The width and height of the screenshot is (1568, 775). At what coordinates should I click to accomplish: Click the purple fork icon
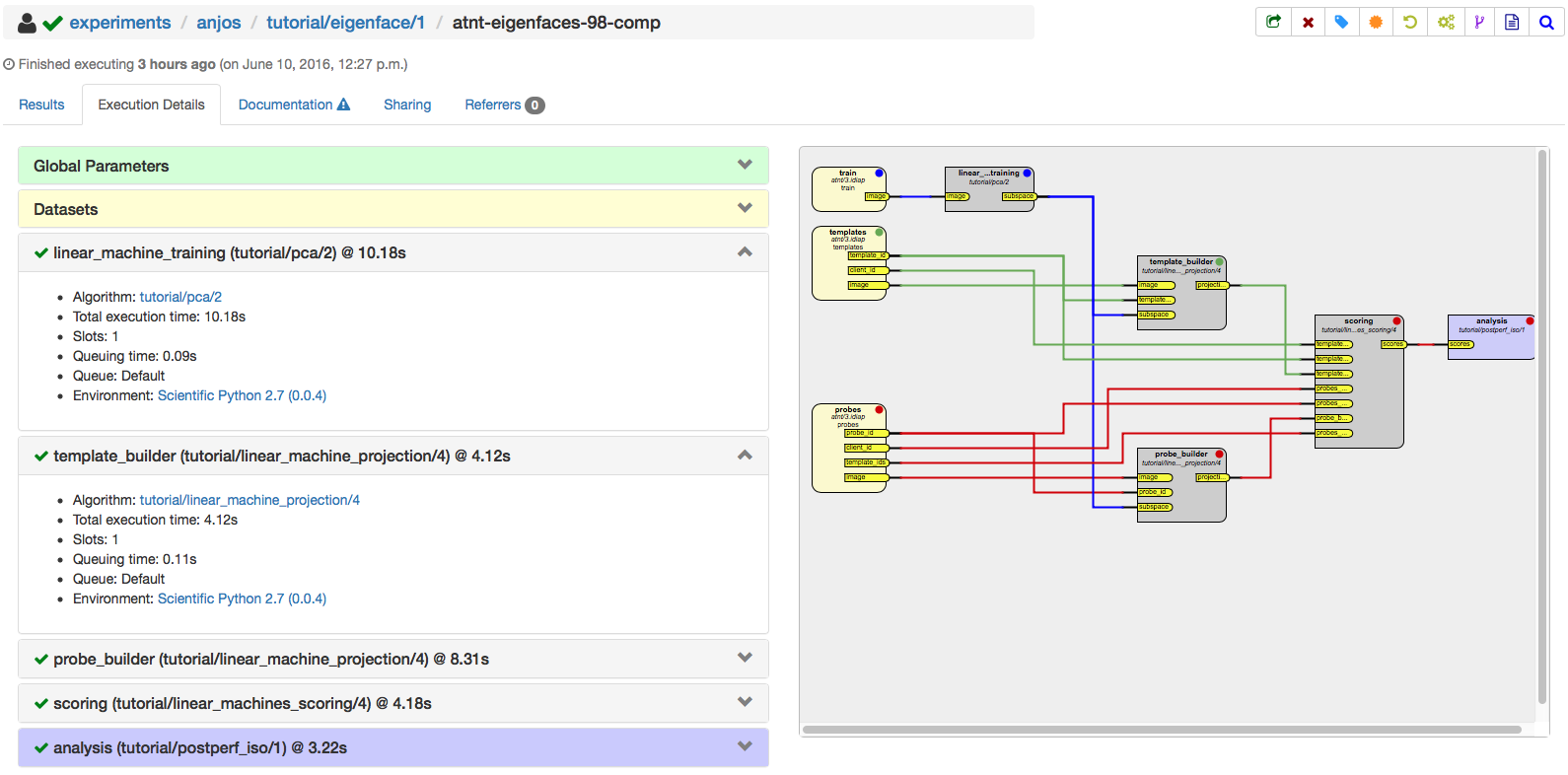click(x=1478, y=22)
